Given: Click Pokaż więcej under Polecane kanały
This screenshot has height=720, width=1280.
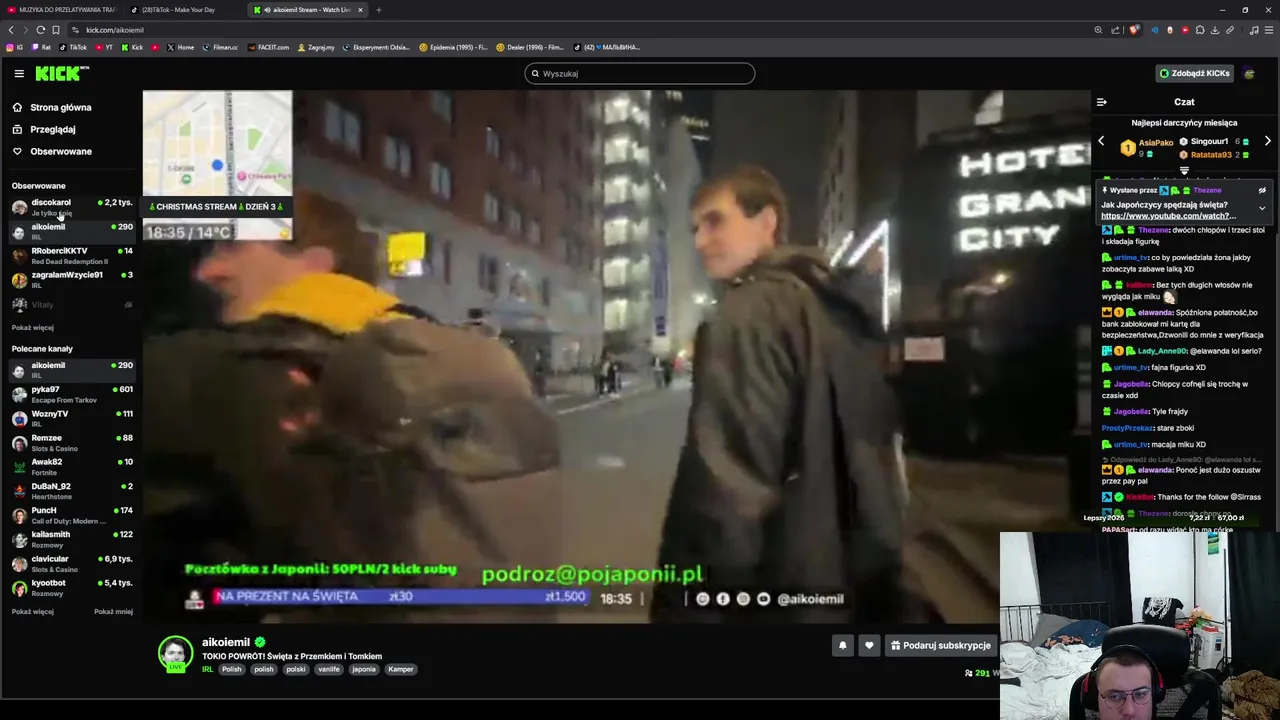Looking at the screenshot, I should (x=33, y=611).
